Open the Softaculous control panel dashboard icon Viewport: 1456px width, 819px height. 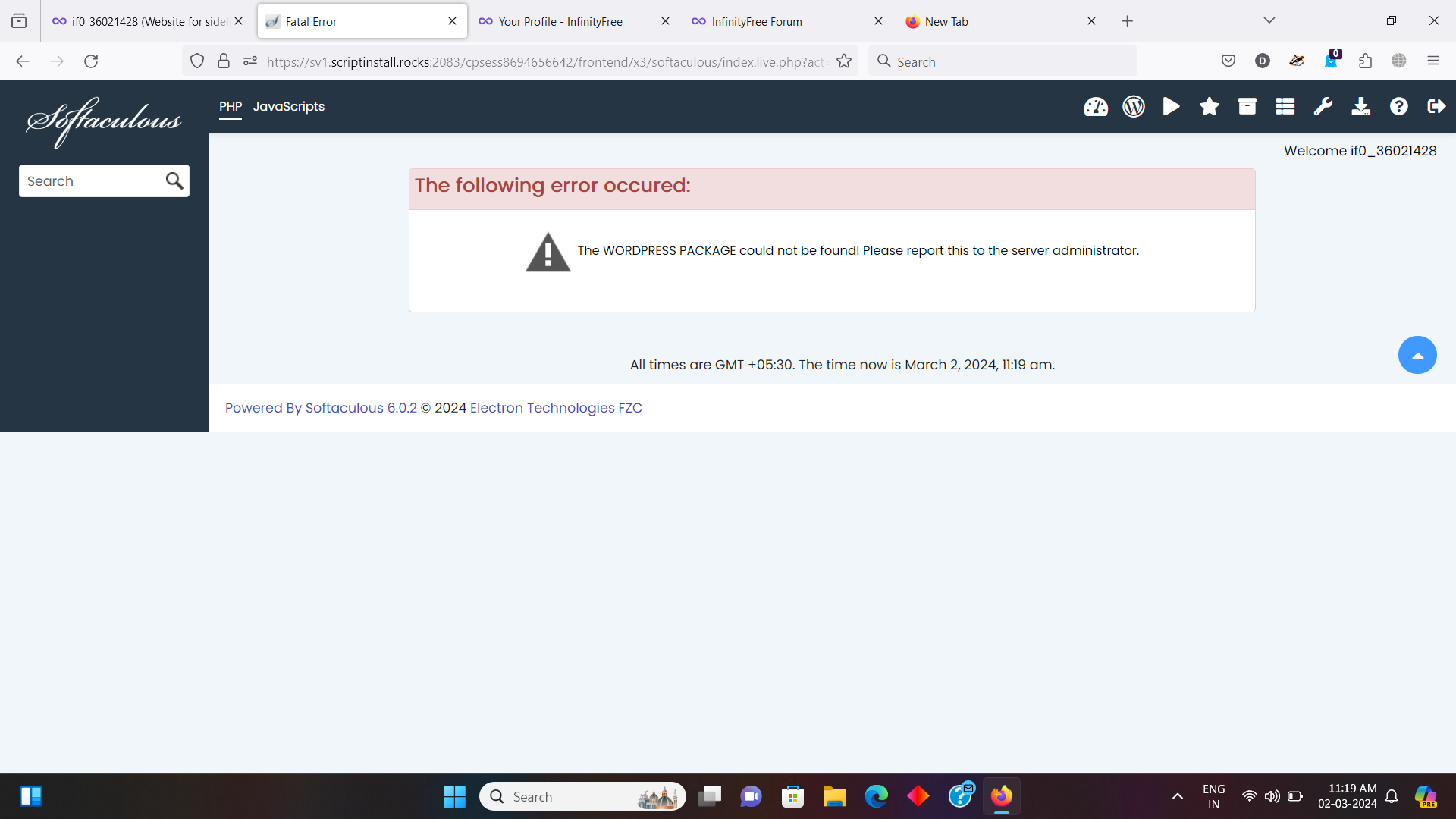[x=1096, y=107]
